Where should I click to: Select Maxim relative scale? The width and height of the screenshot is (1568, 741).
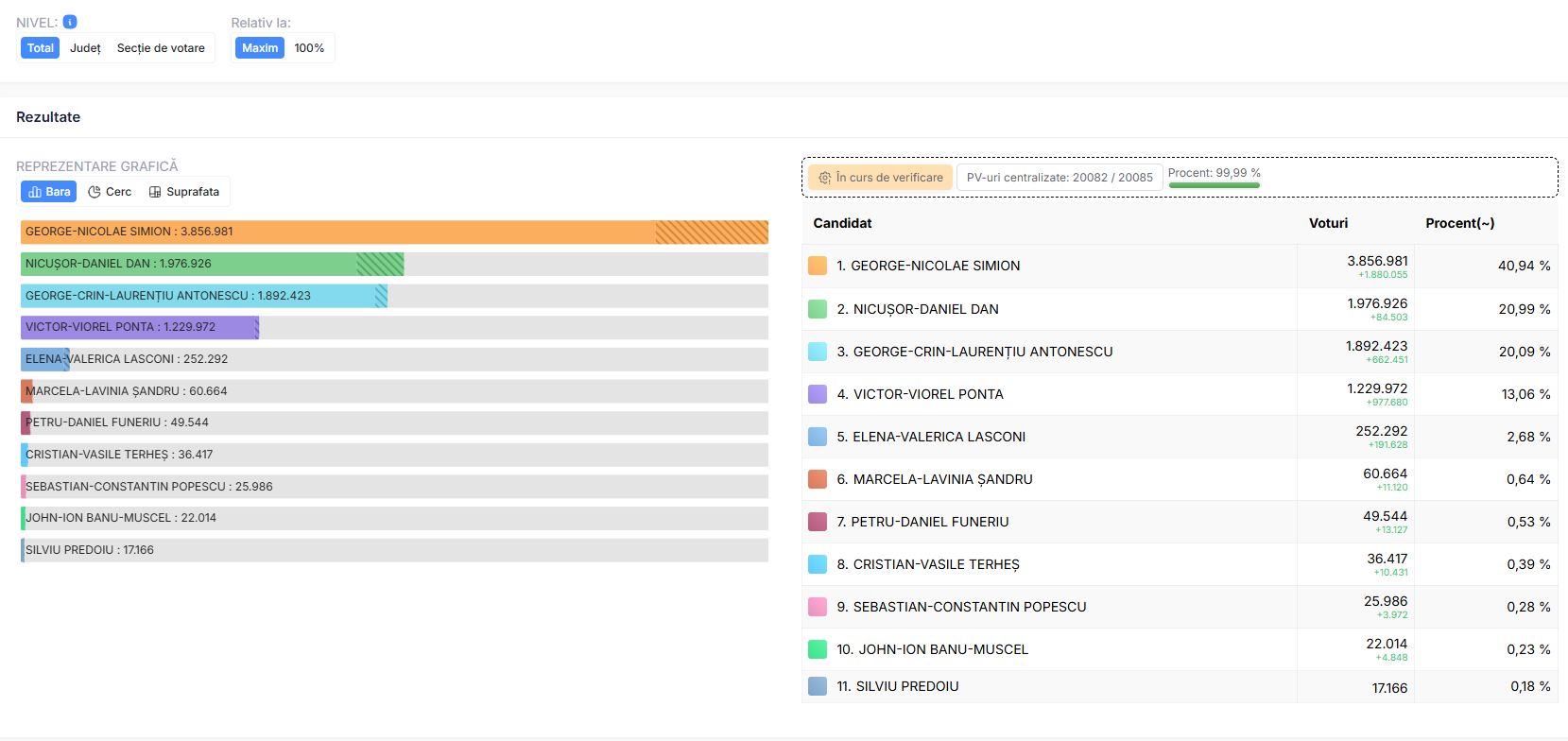click(260, 48)
